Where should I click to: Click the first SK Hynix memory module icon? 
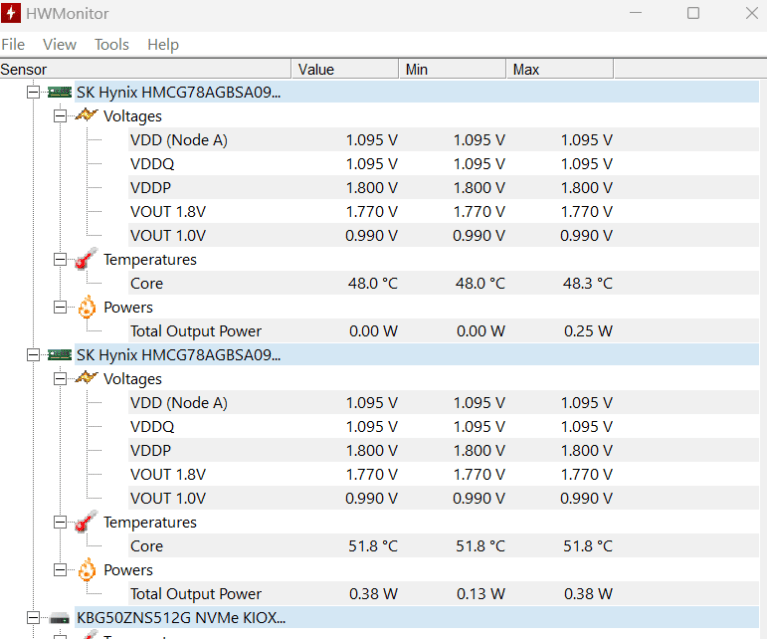pyautogui.click(x=60, y=92)
